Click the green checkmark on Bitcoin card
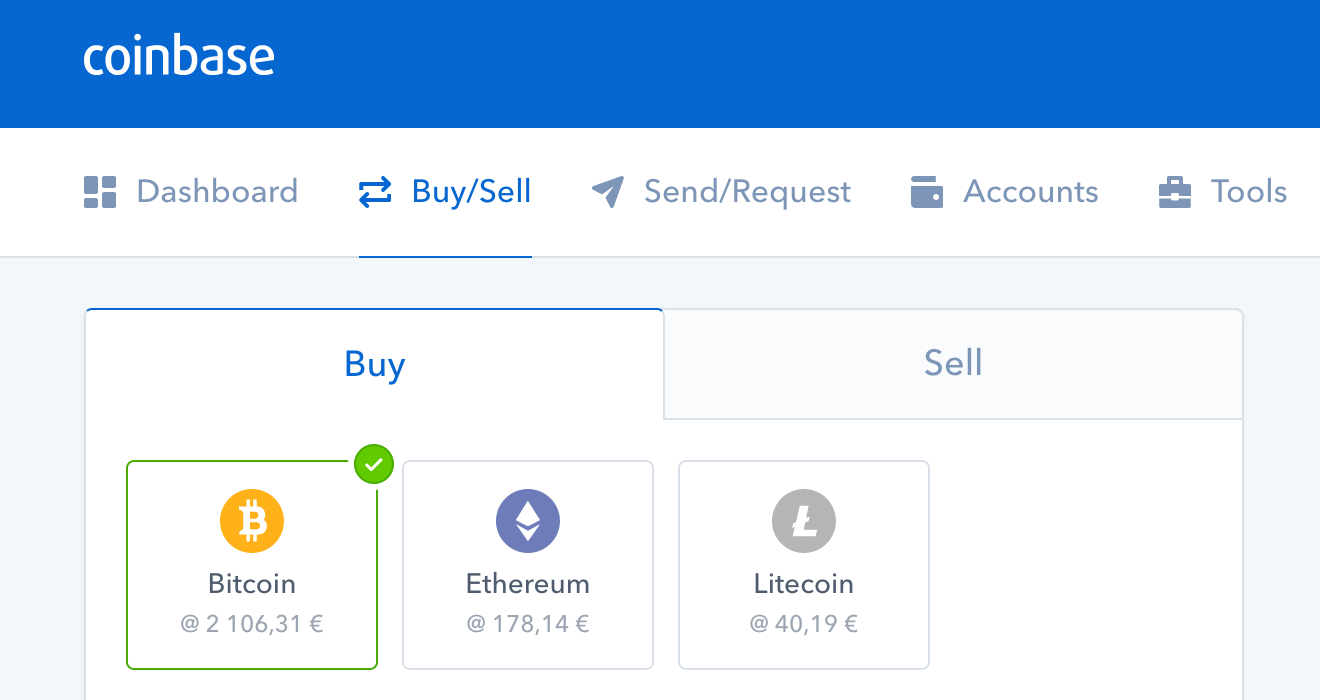This screenshot has width=1320, height=700. click(374, 464)
